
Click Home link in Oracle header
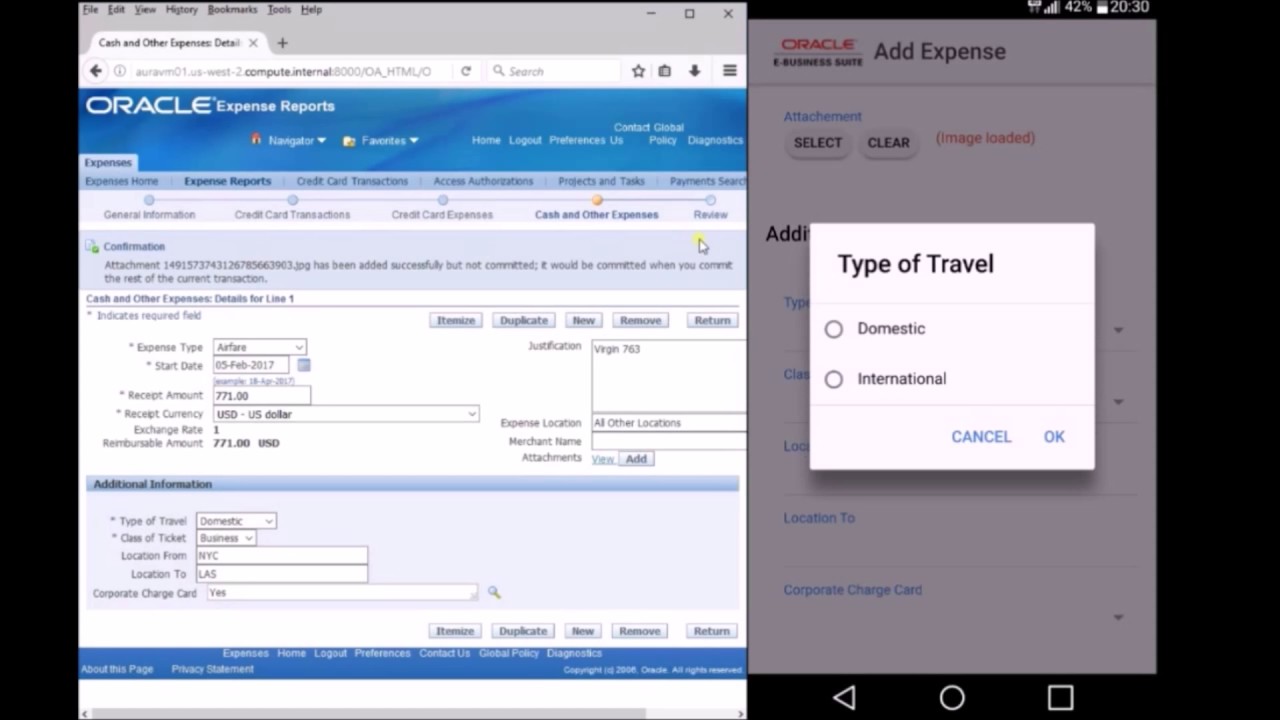[486, 141]
